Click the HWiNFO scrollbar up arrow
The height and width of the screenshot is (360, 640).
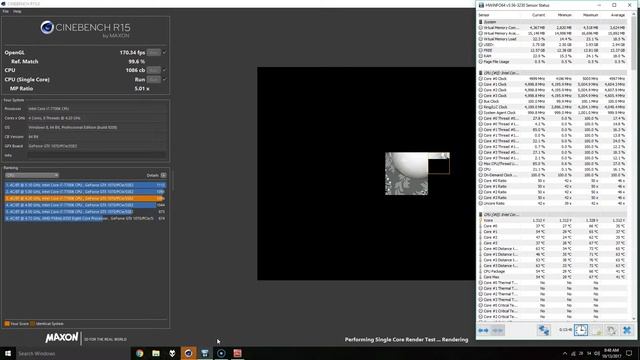(634, 15)
